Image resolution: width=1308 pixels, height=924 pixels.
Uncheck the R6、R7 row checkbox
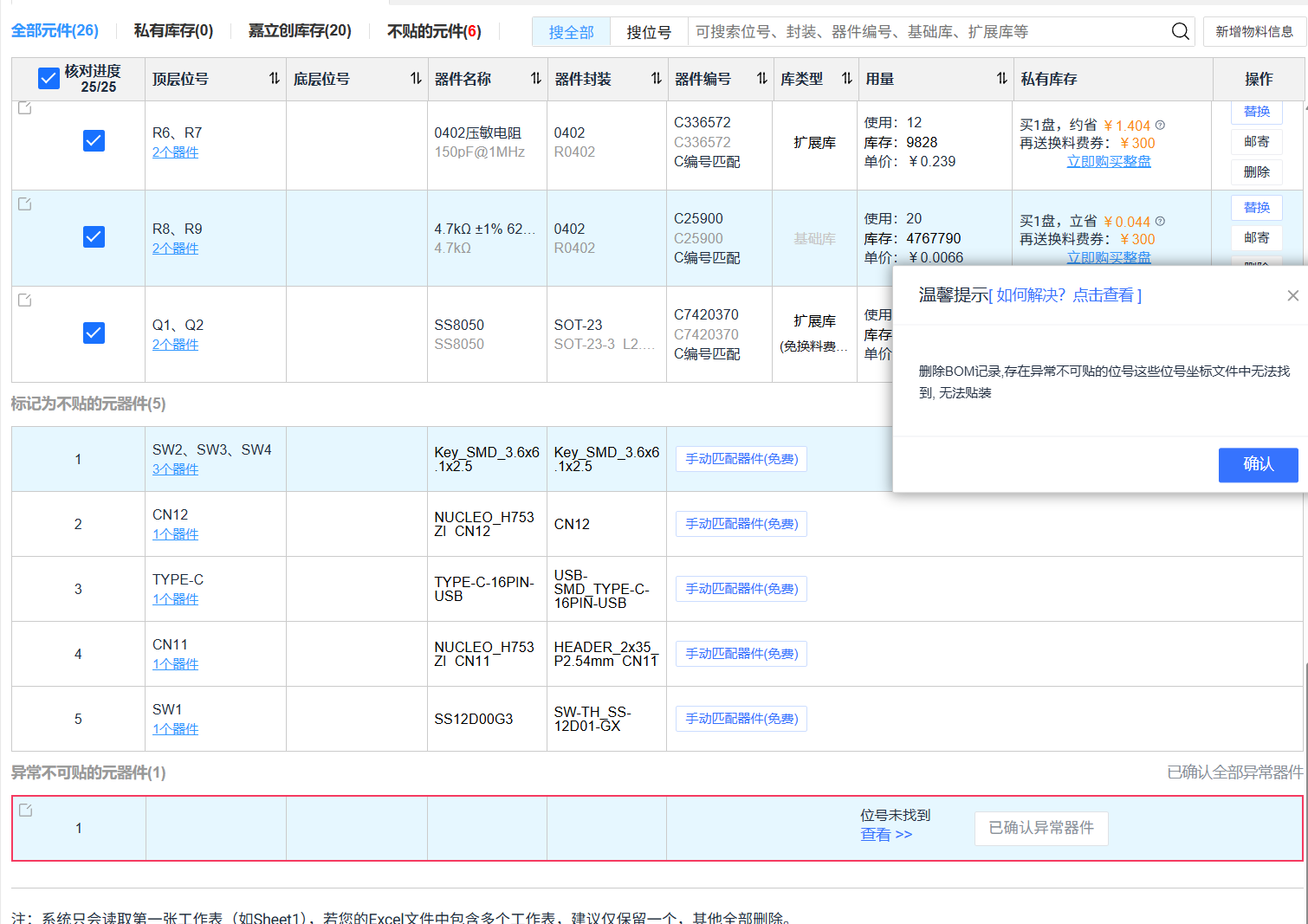click(94, 140)
